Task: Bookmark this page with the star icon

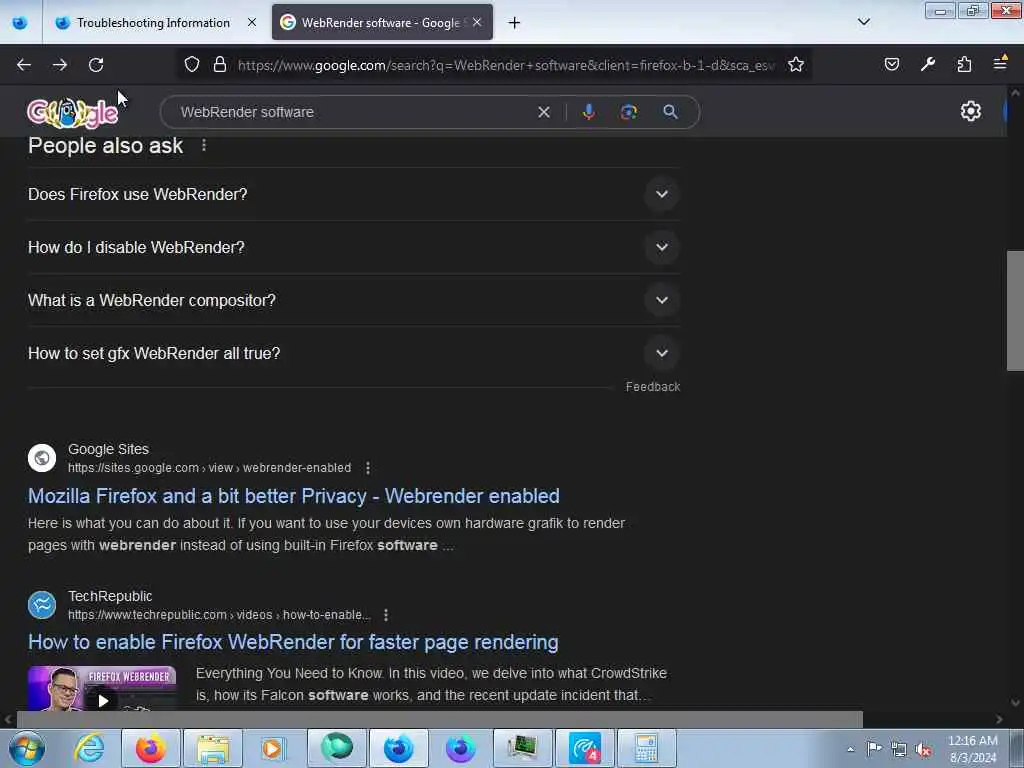Action: pos(795,65)
